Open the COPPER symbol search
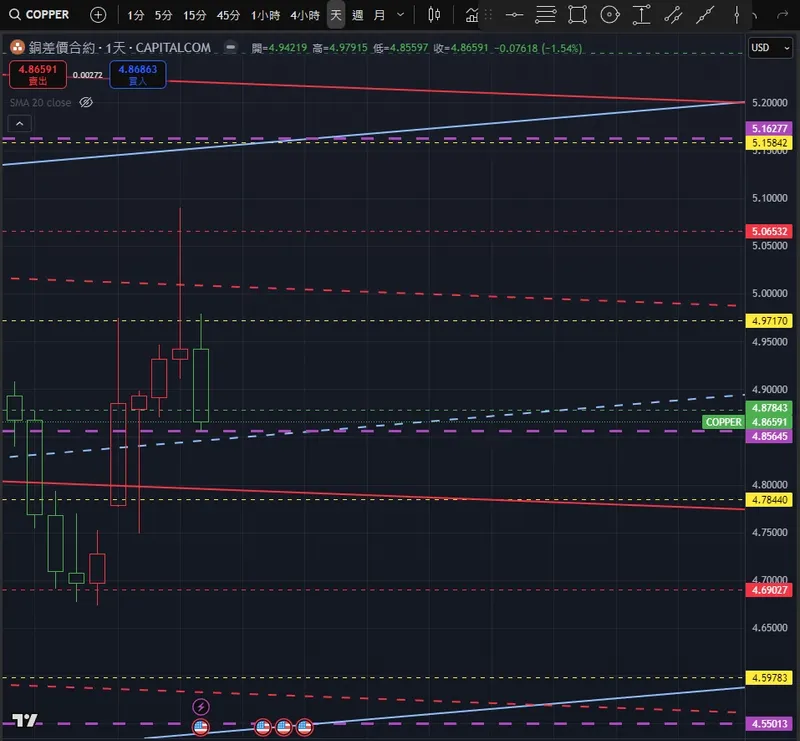800x741 pixels. click(x=39, y=15)
